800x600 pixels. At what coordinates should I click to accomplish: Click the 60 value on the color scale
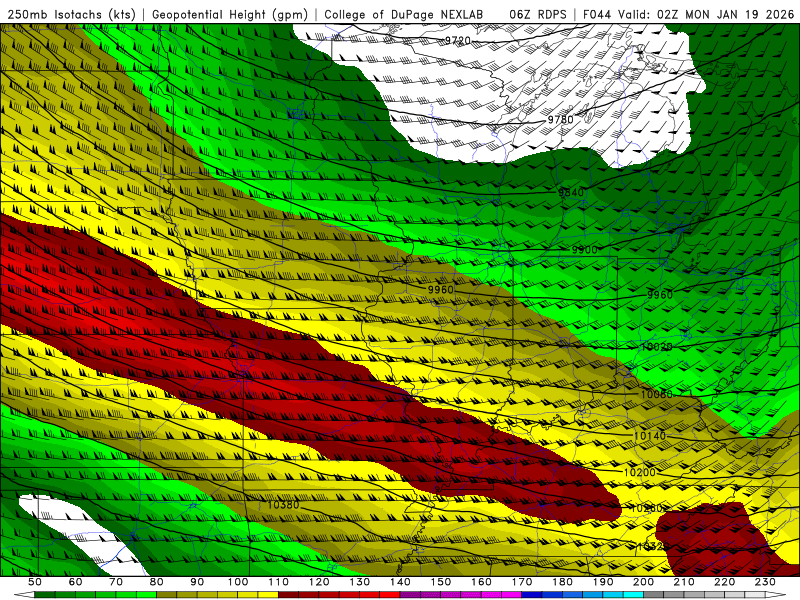[76, 582]
